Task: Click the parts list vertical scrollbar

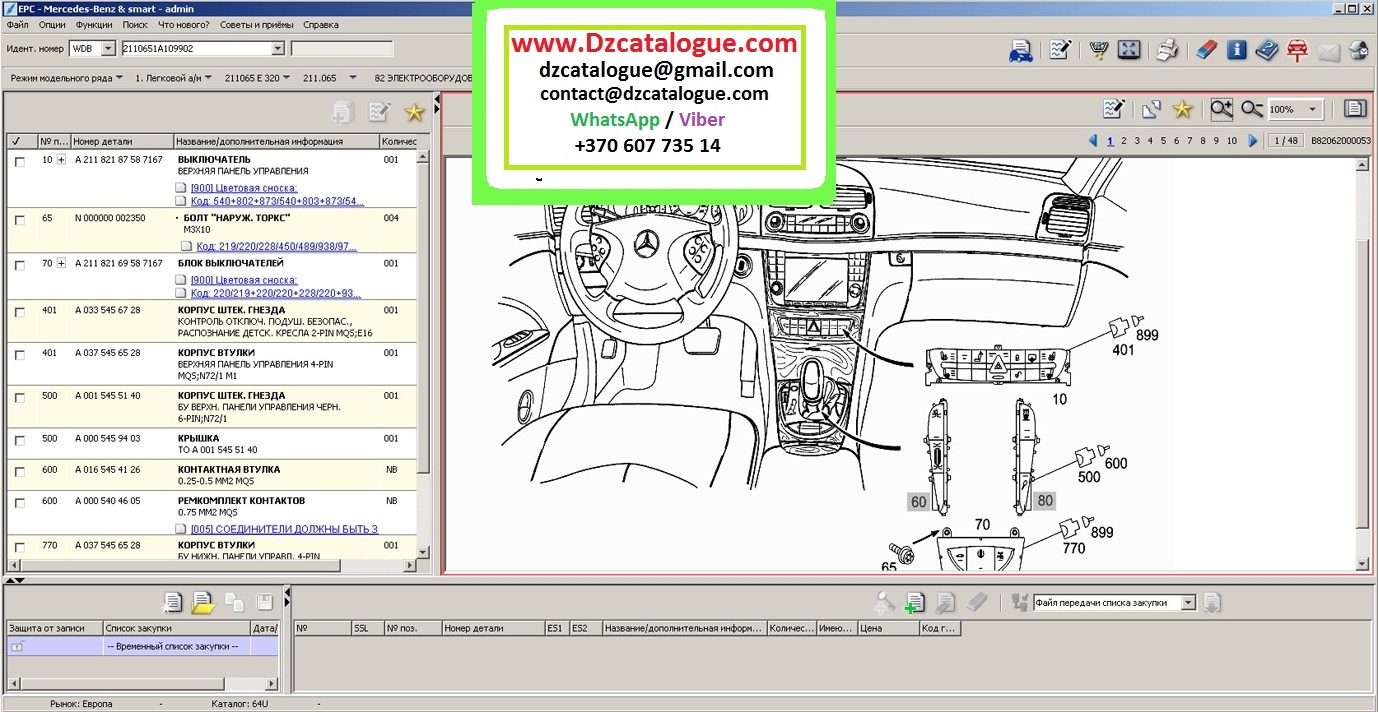Action: click(x=423, y=353)
